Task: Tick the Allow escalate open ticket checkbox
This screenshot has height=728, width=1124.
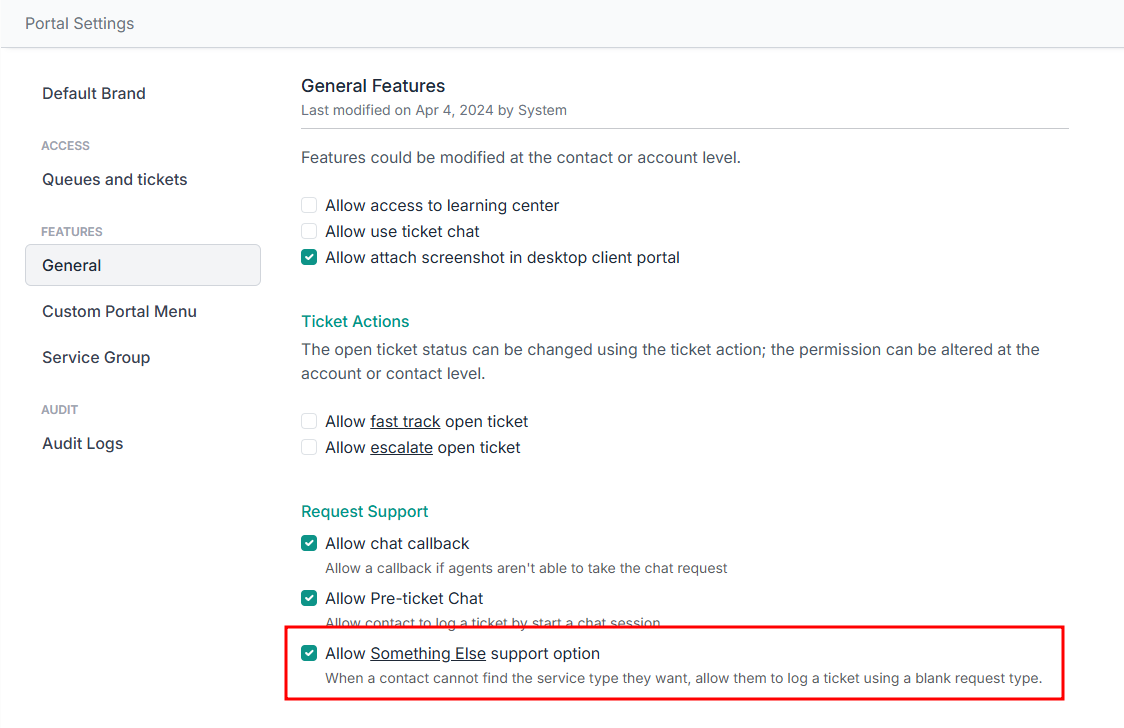Action: click(x=309, y=447)
